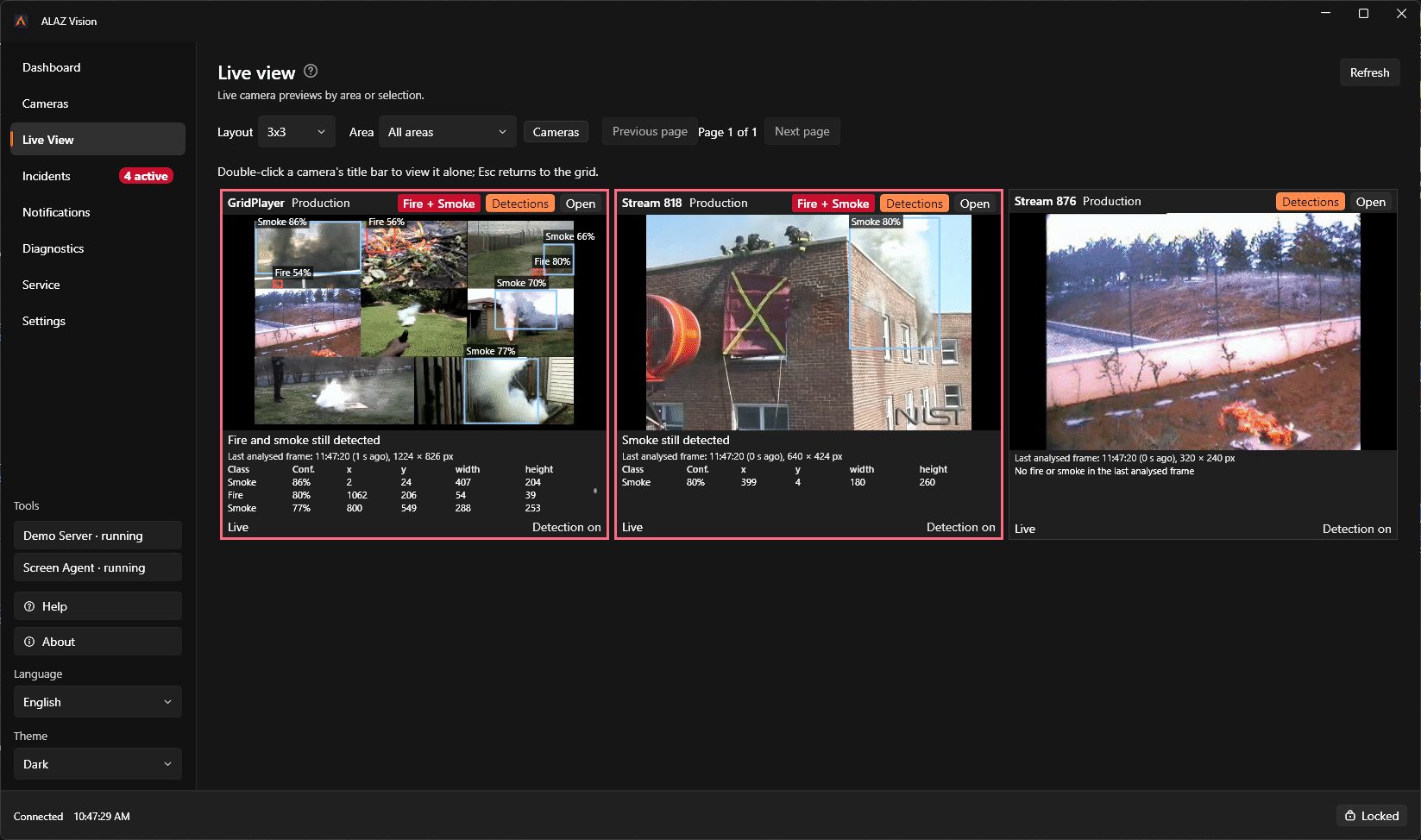Click the Stream 818 building fire preview
The image size is (1421, 840).
pyautogui.click(x=808, y=322)
